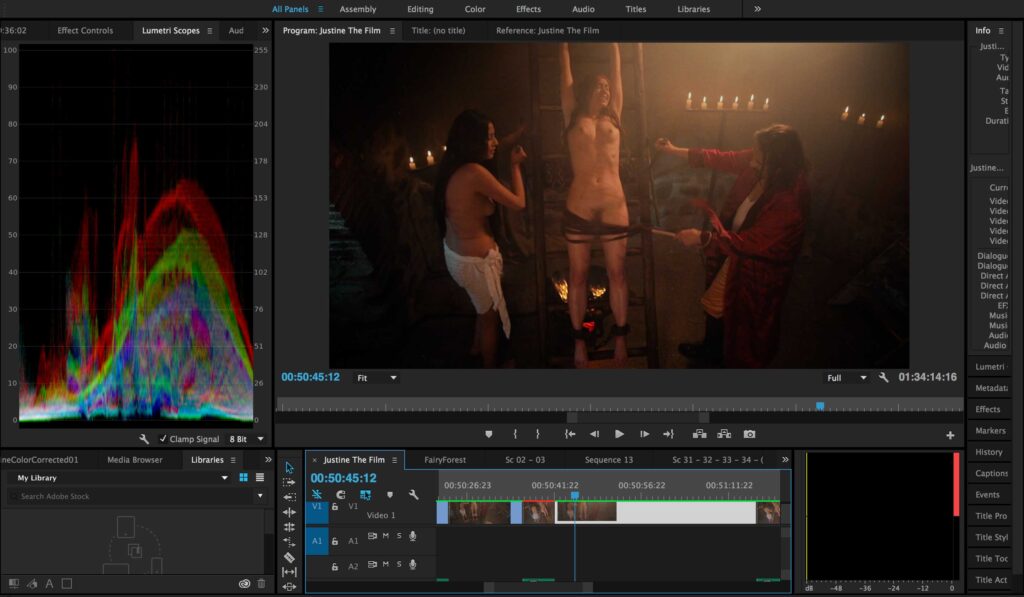The width and height of the screenshot is (1024, 597).
Task: Open the Full playback resolution dropdown
Action: 846,378
